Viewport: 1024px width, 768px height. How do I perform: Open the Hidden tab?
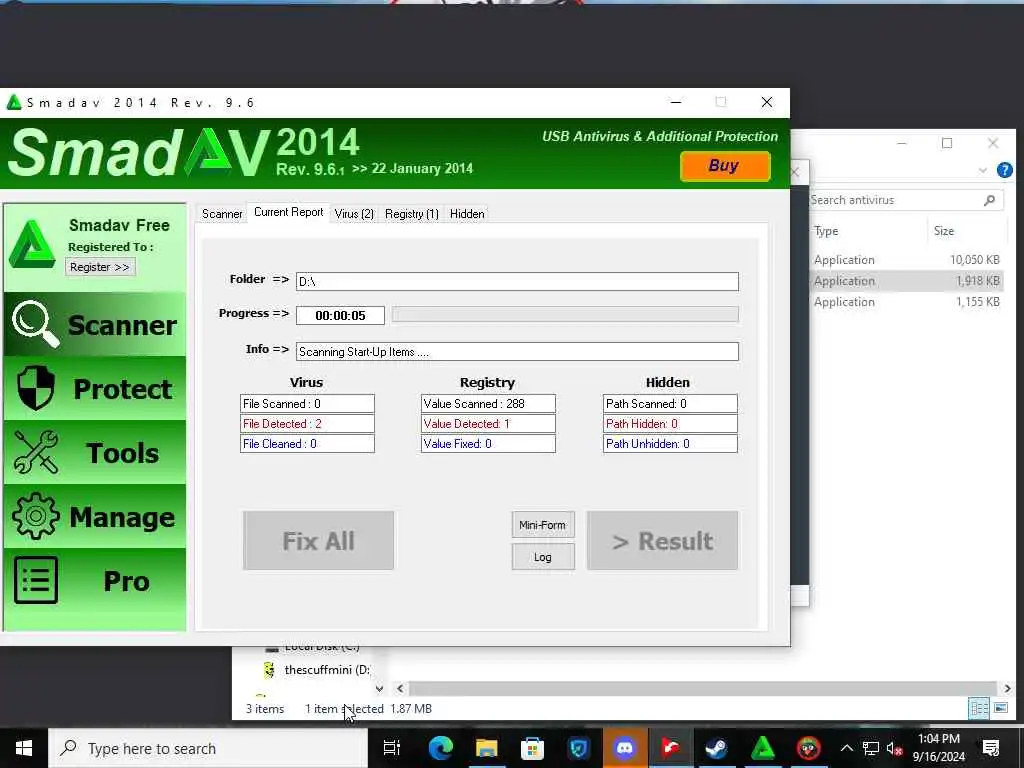pyautogui.click(x=467, y=214)
